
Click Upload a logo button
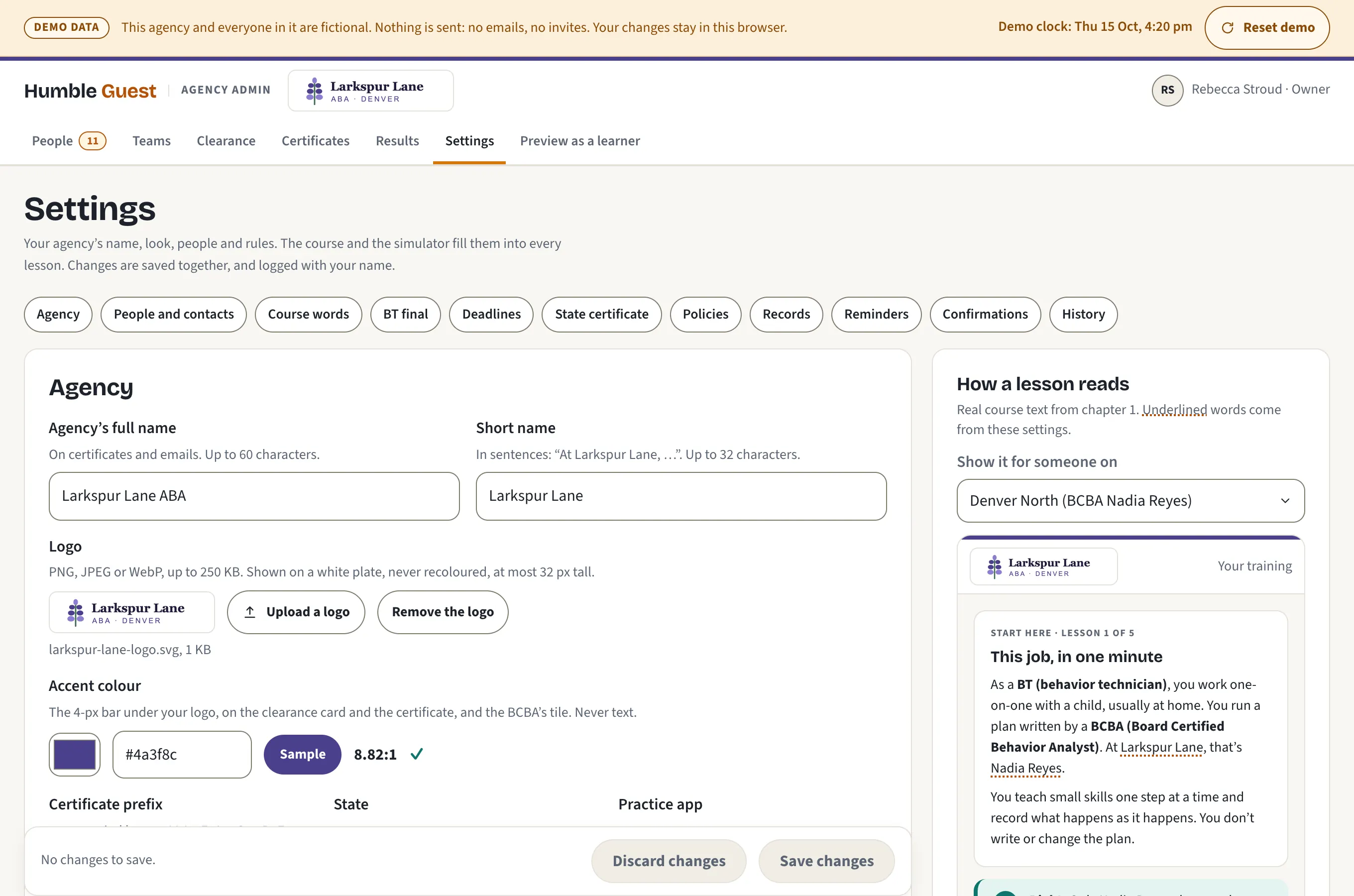click(x=296, y=612)
